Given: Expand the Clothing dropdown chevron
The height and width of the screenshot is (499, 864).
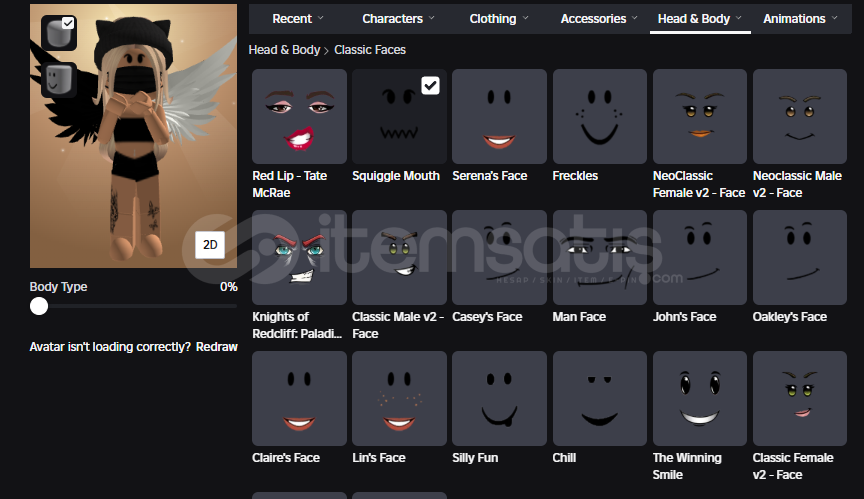Looking at the screenshot, I should (x=525, y=18).
